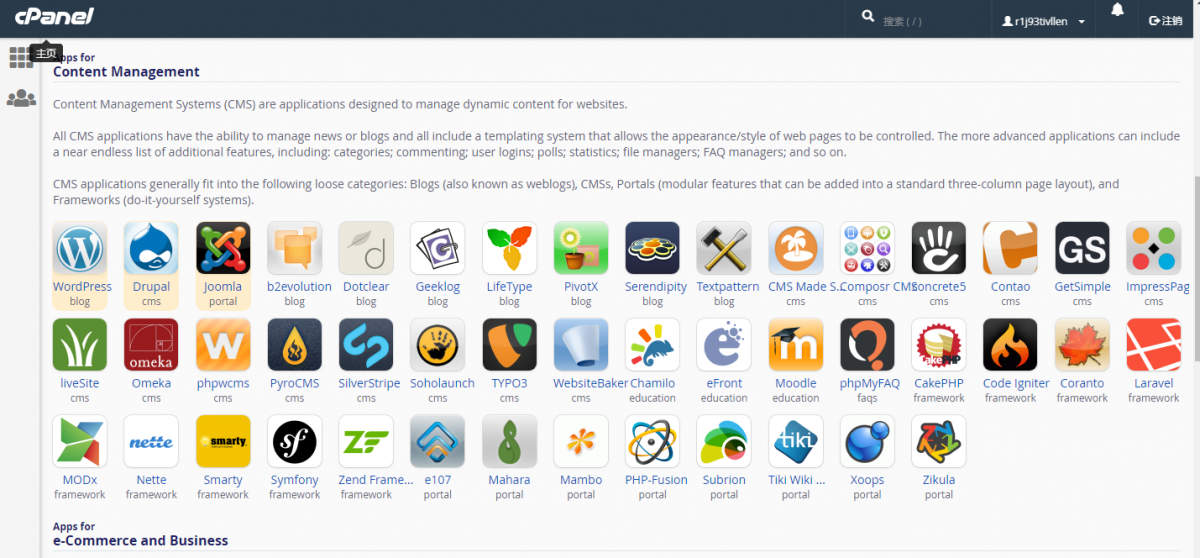Choose the Mambo icon

click(x=581, y=441)
